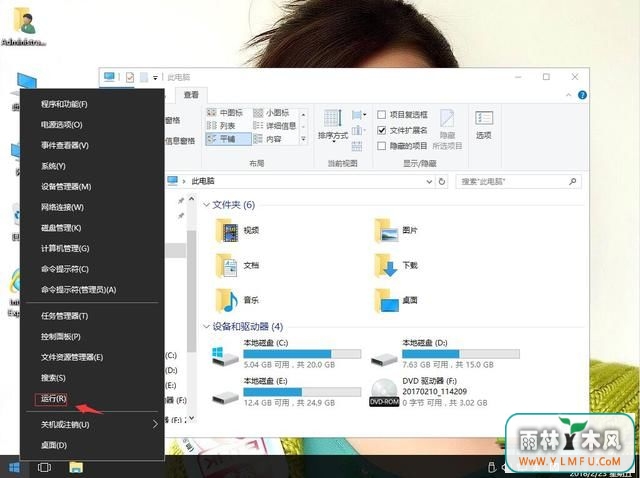Click D: drive usage bar
The width and height of the screenshot is (640, 478).
click(461, 353)
